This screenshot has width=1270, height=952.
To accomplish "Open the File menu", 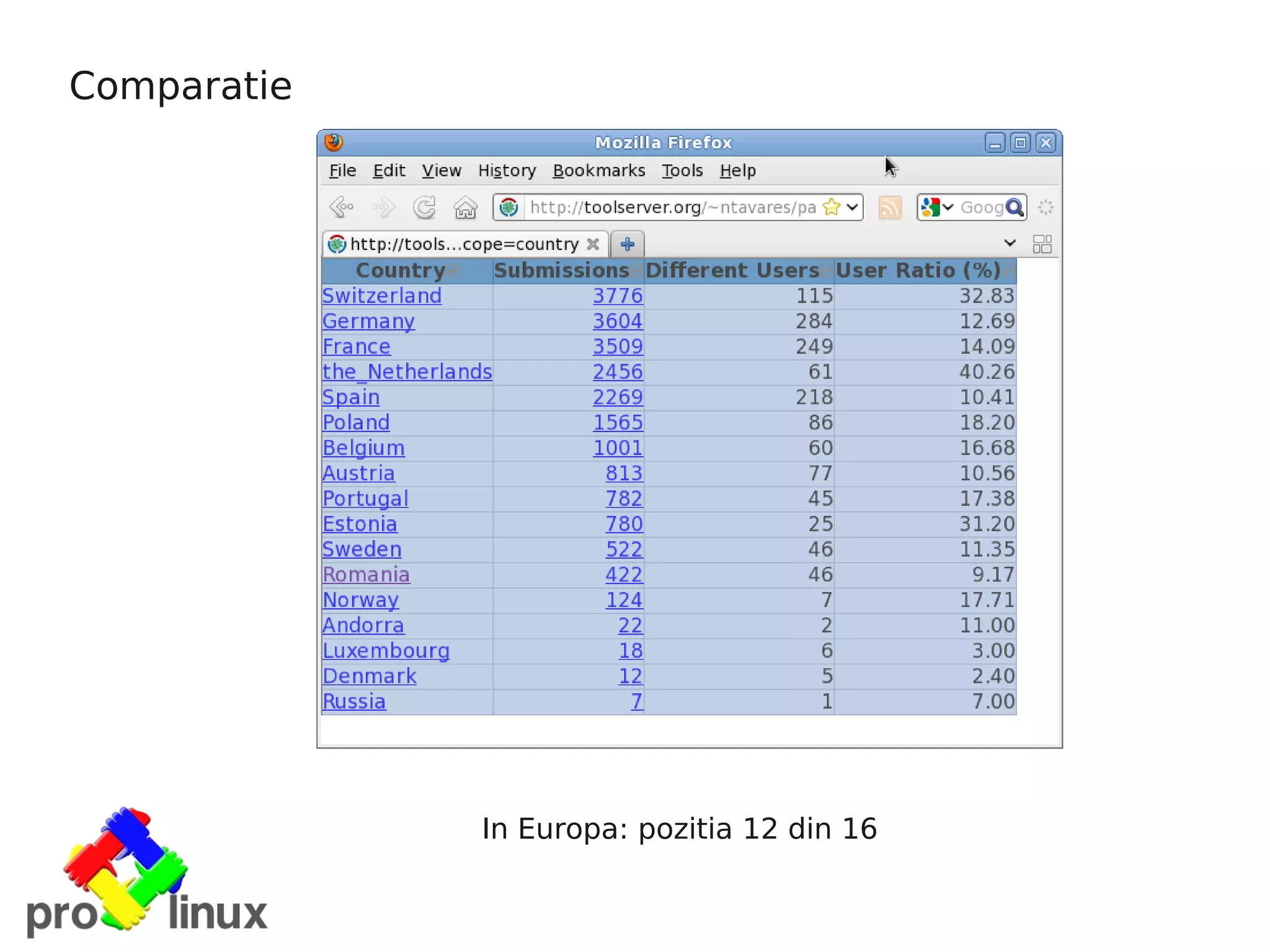I will click(342, 171).
